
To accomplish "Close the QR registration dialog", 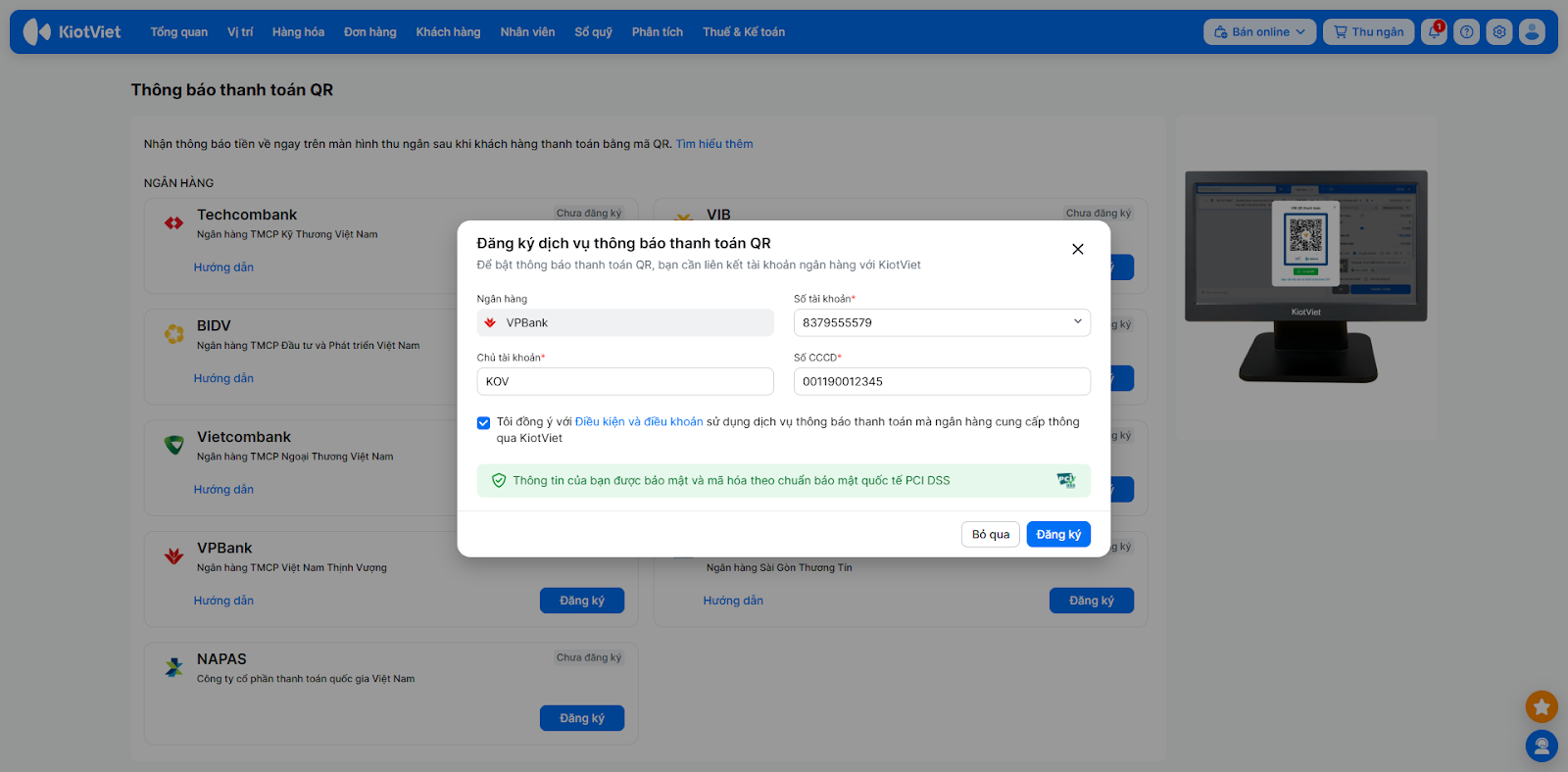I will point(1078,249).
